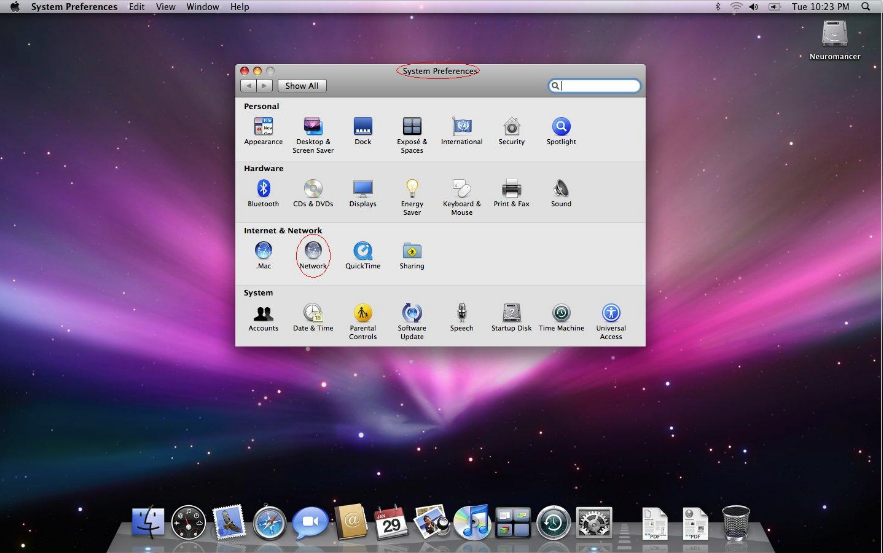Open the Apple menu

coord(15,7)
